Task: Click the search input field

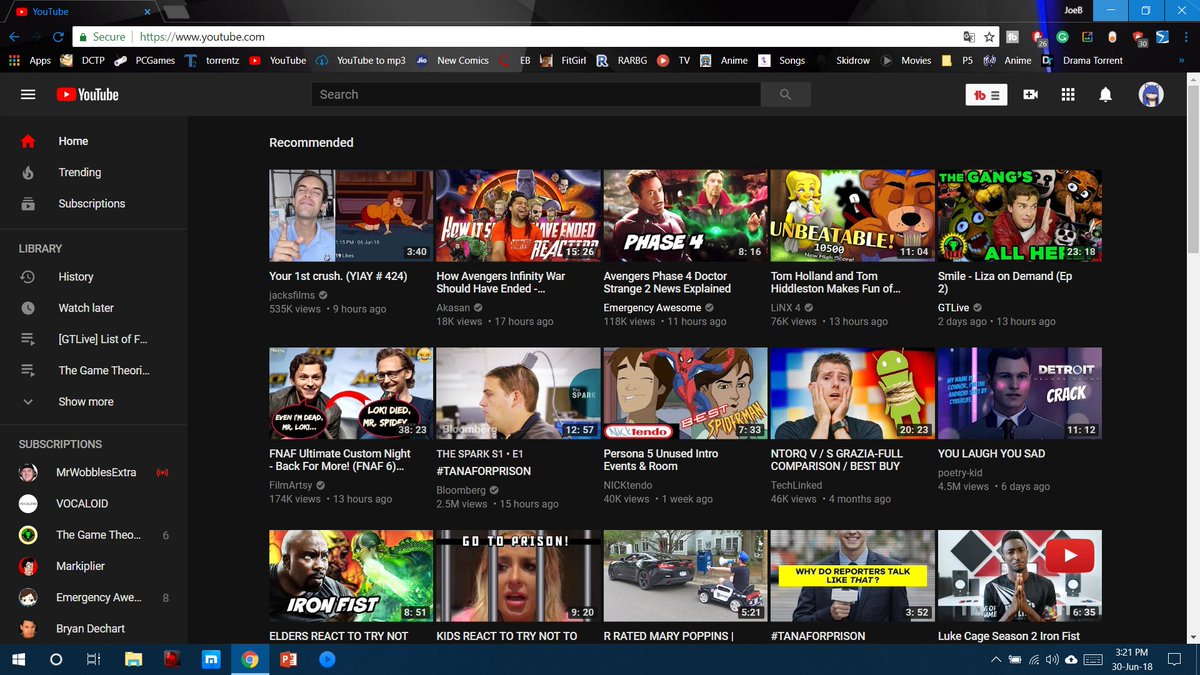Action: coord(536,94)
